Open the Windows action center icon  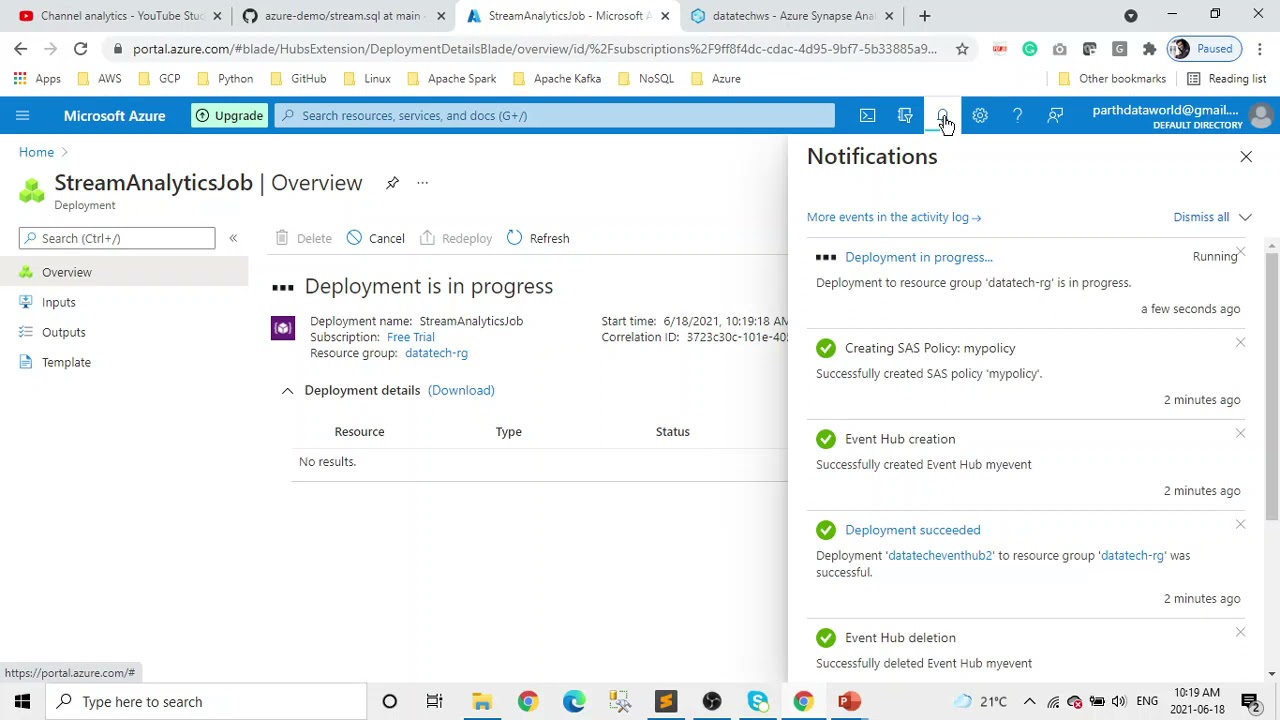1250,702
